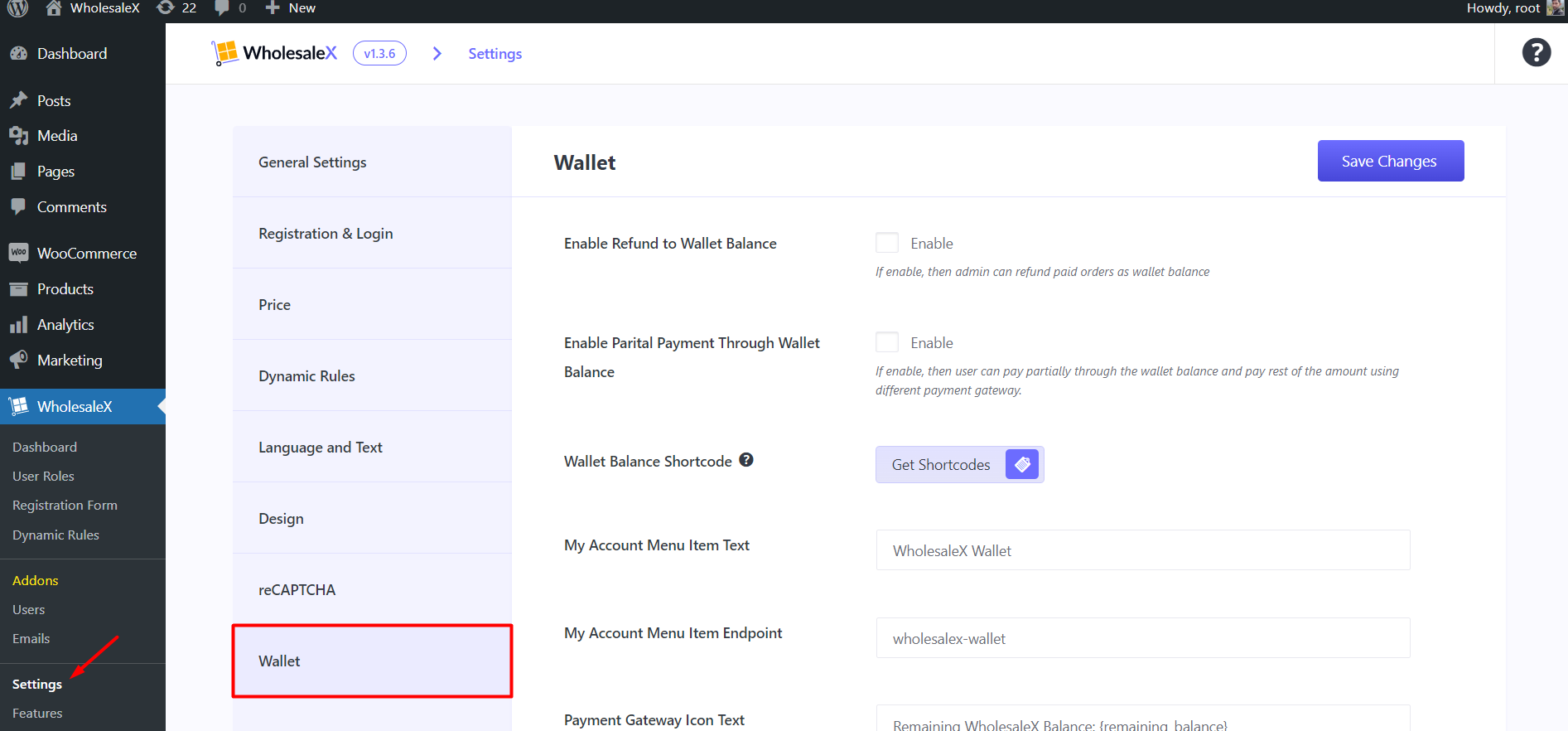Image resolution: width=1568 pixels, height=731 pixels.
Task: Open Registration Form submenu link
Action: click(x=65, y=505)
